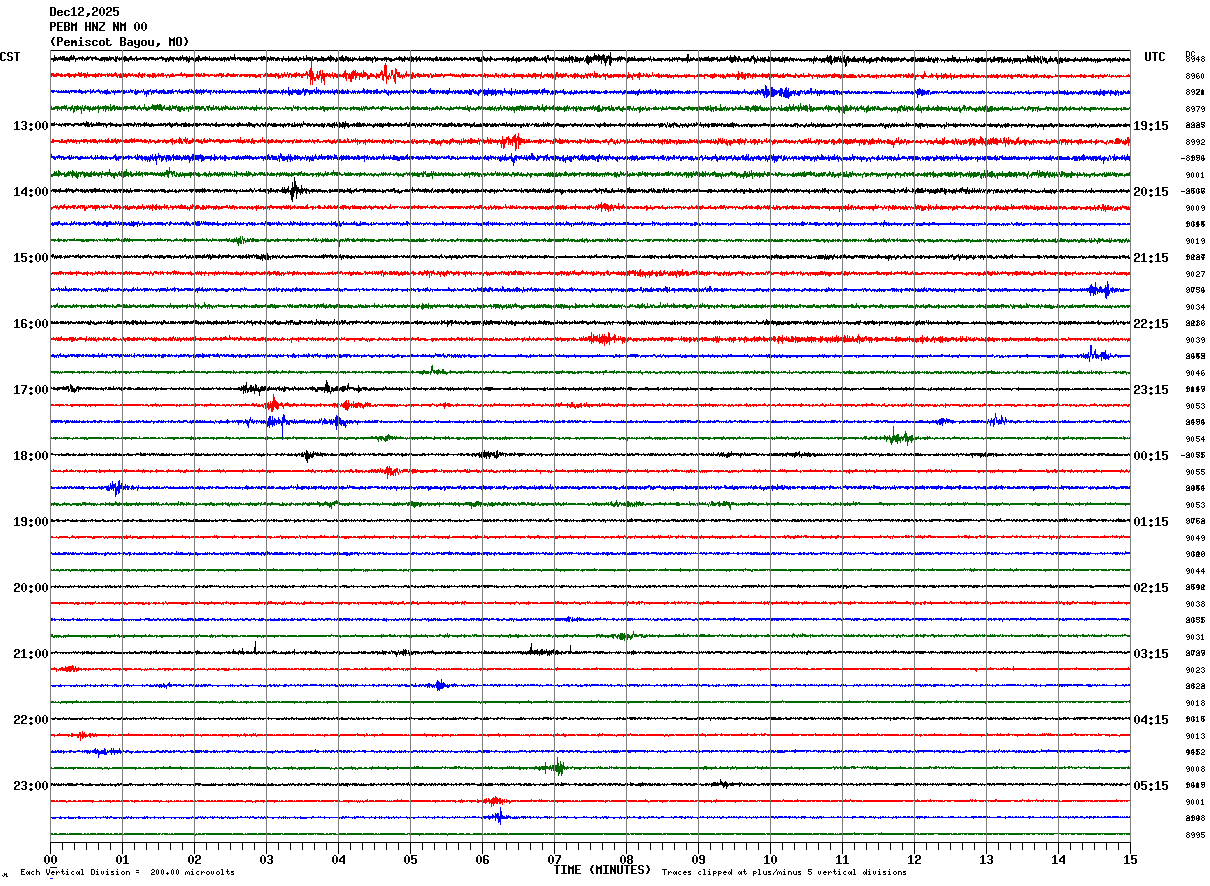Select the 21:00 CST row label
Image resolution: width=1210 pixels, height=886 pixels.
(x=31, y=654)
